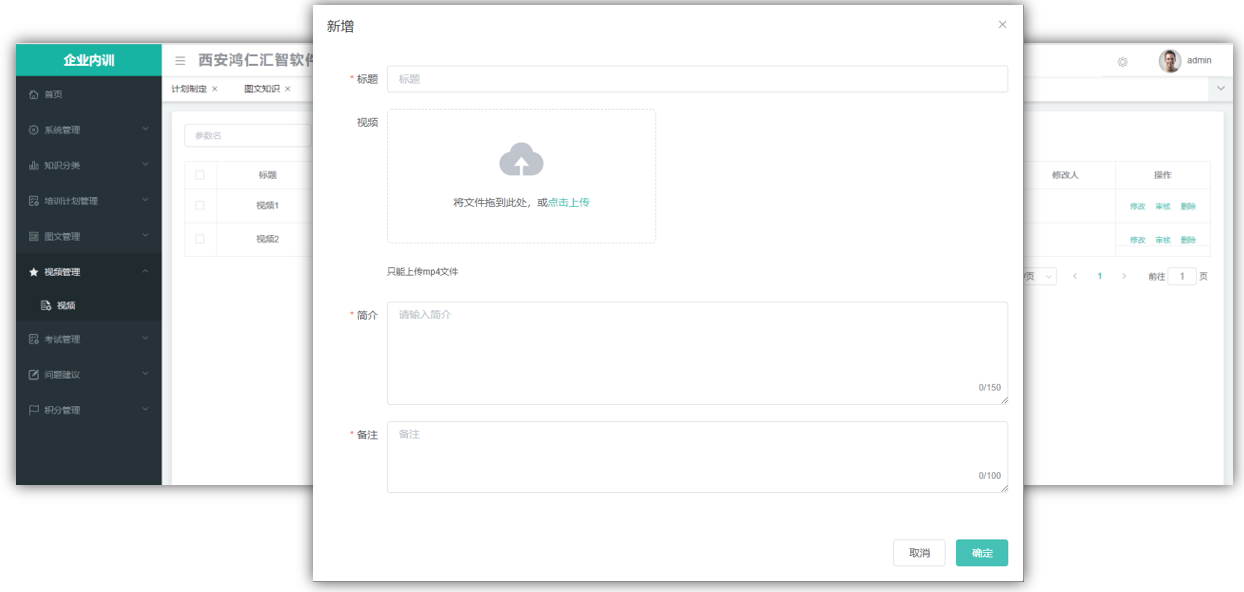Open the settings gear in the header
This screenshot has width=1244, height=592.
point(1123,61)
